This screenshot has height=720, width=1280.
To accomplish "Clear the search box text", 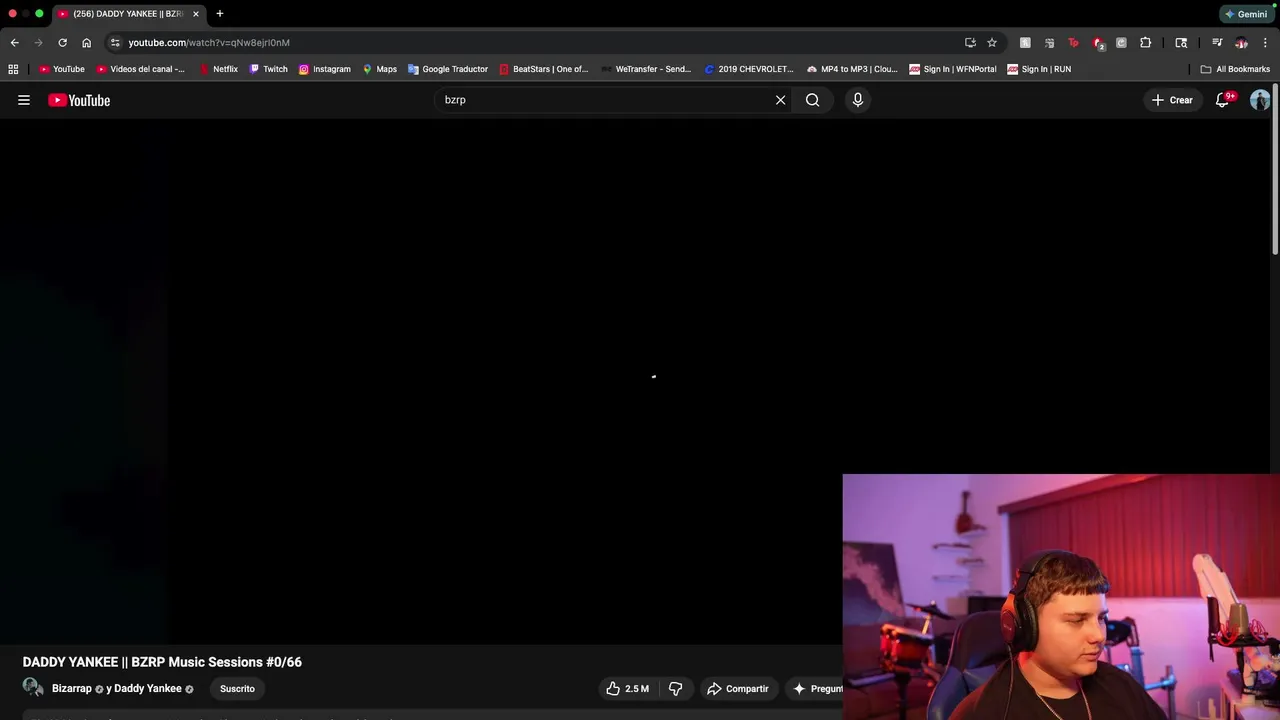I will [x=781, y=100].
